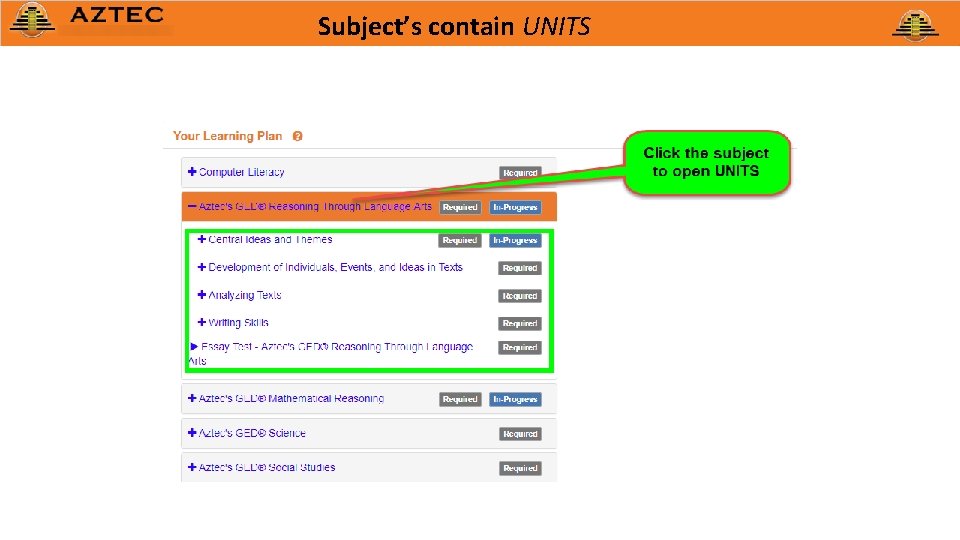Click Required badge on Reasoning Through Language Arts
The height and width of the screenshot is (540, 960).
pyautogui.click(x=460, y=208)
